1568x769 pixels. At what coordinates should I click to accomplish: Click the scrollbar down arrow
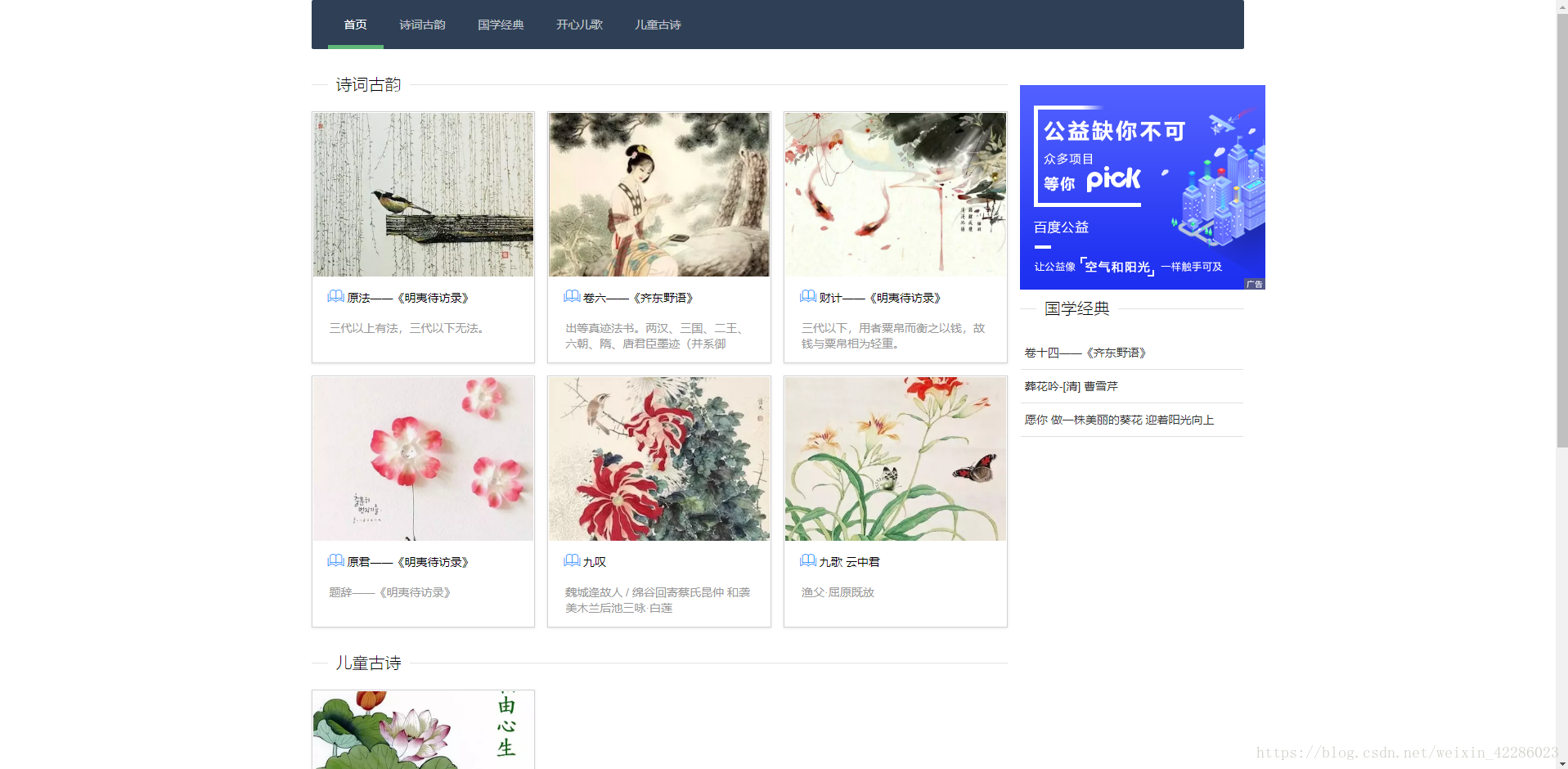1562,763
